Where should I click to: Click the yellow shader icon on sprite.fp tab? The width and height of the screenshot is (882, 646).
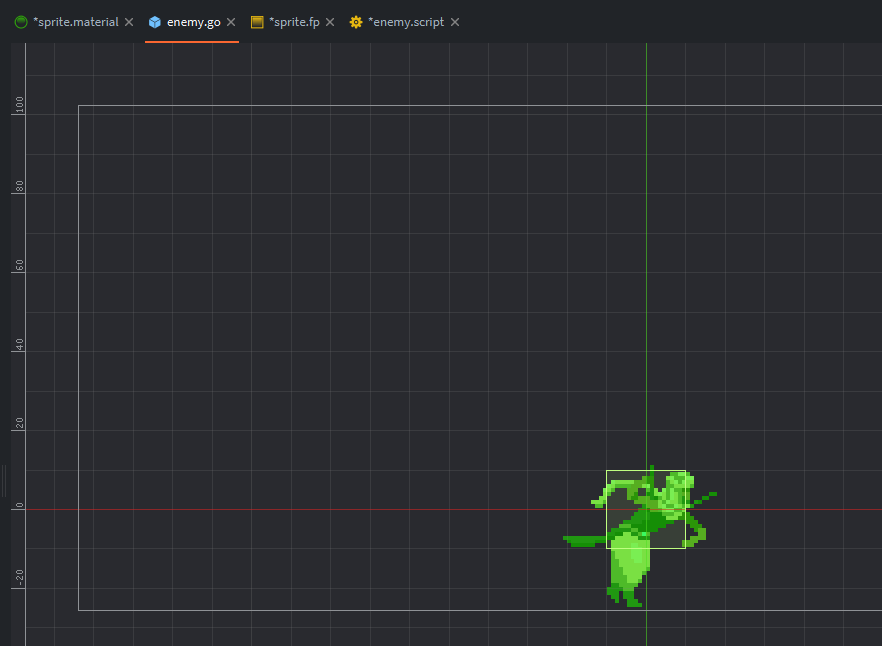click(257, 22)
